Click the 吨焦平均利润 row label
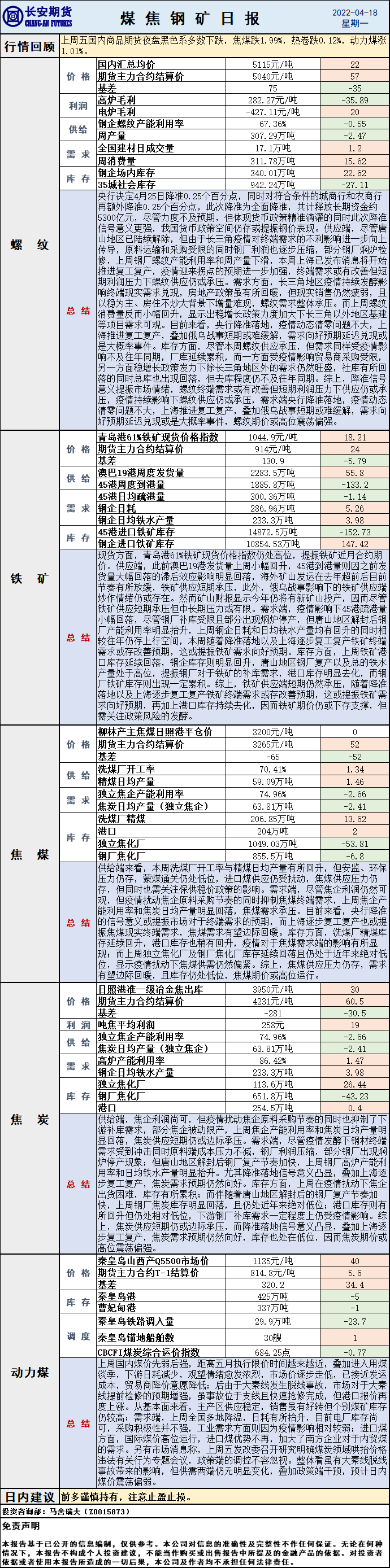This screenshot has height=1568, width=390. [126, 1025]
